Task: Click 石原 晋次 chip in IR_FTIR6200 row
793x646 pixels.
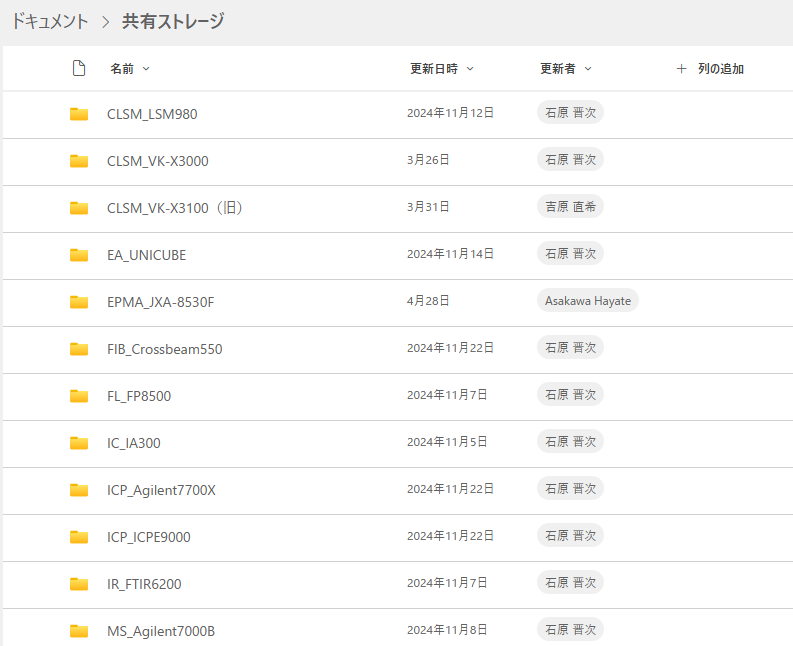Action: [570, 583]
